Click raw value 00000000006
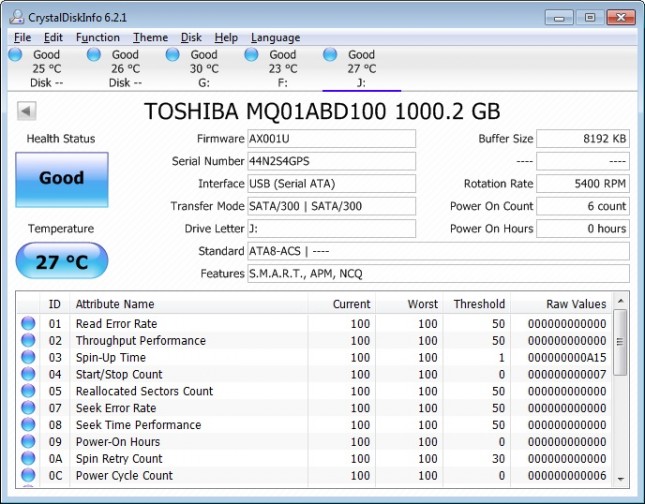Screen dimensions: 645x504 coord(567,476)
